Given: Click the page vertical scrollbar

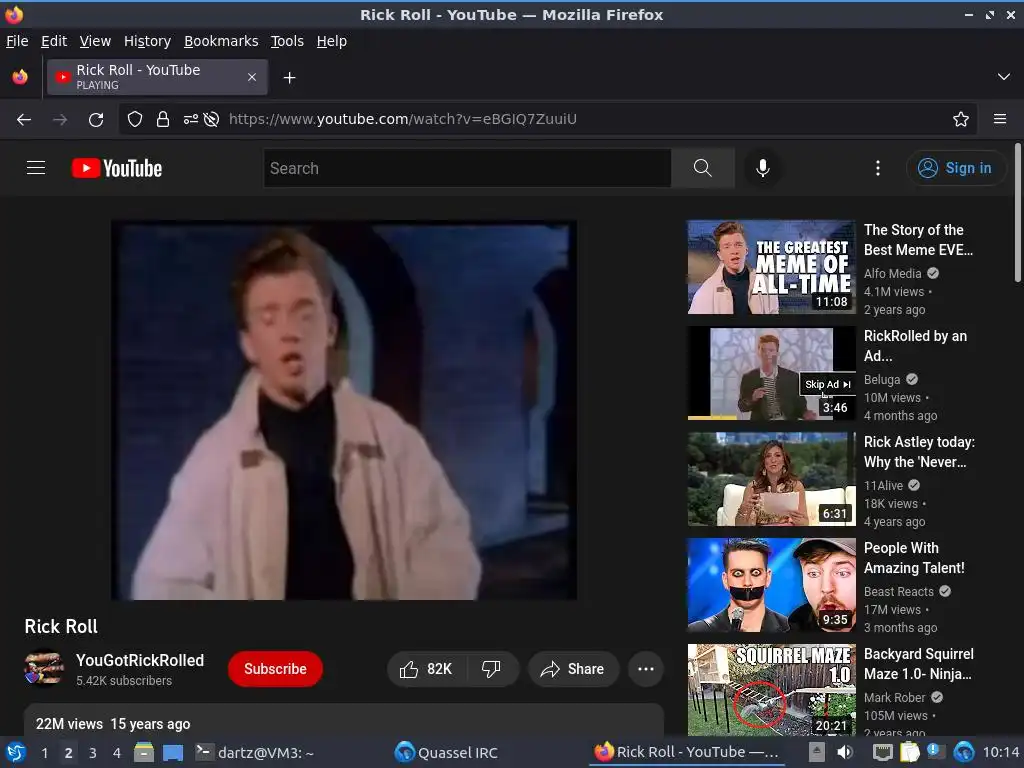Looking at the screenshot, I should pos(1017,213).
